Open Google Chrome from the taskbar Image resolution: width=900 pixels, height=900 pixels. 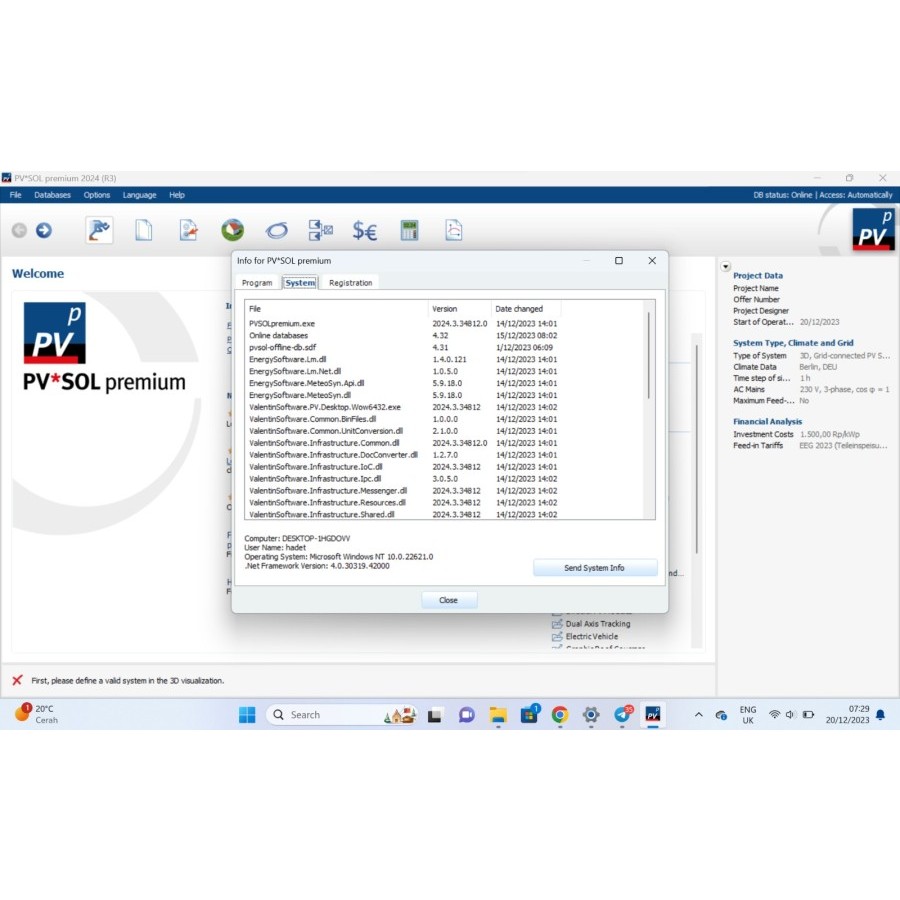pyautogui.click(x=560, y=715)
